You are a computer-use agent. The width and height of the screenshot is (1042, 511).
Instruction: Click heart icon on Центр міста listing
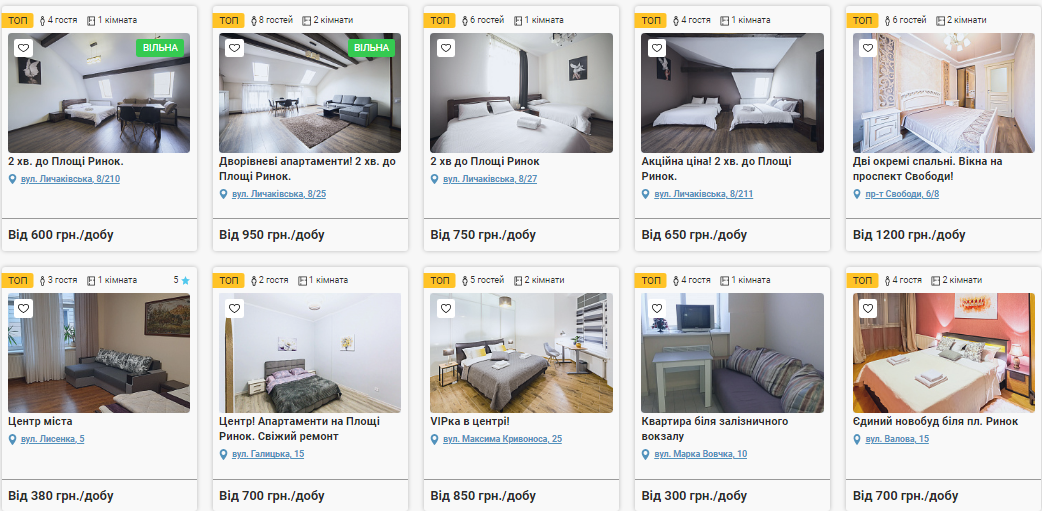[24, 308]
